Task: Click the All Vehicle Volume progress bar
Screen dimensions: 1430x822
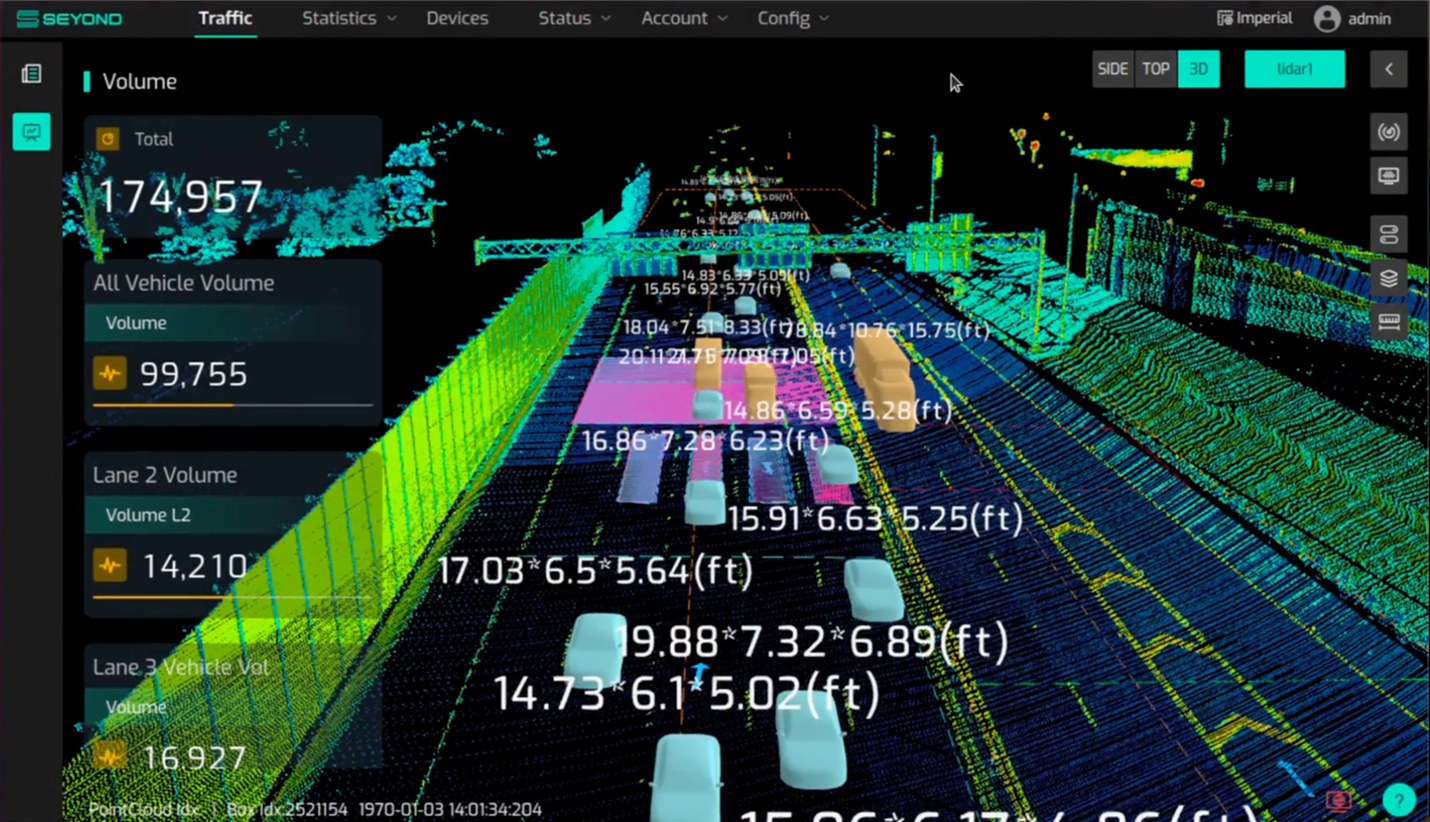Action: [232, 405]
